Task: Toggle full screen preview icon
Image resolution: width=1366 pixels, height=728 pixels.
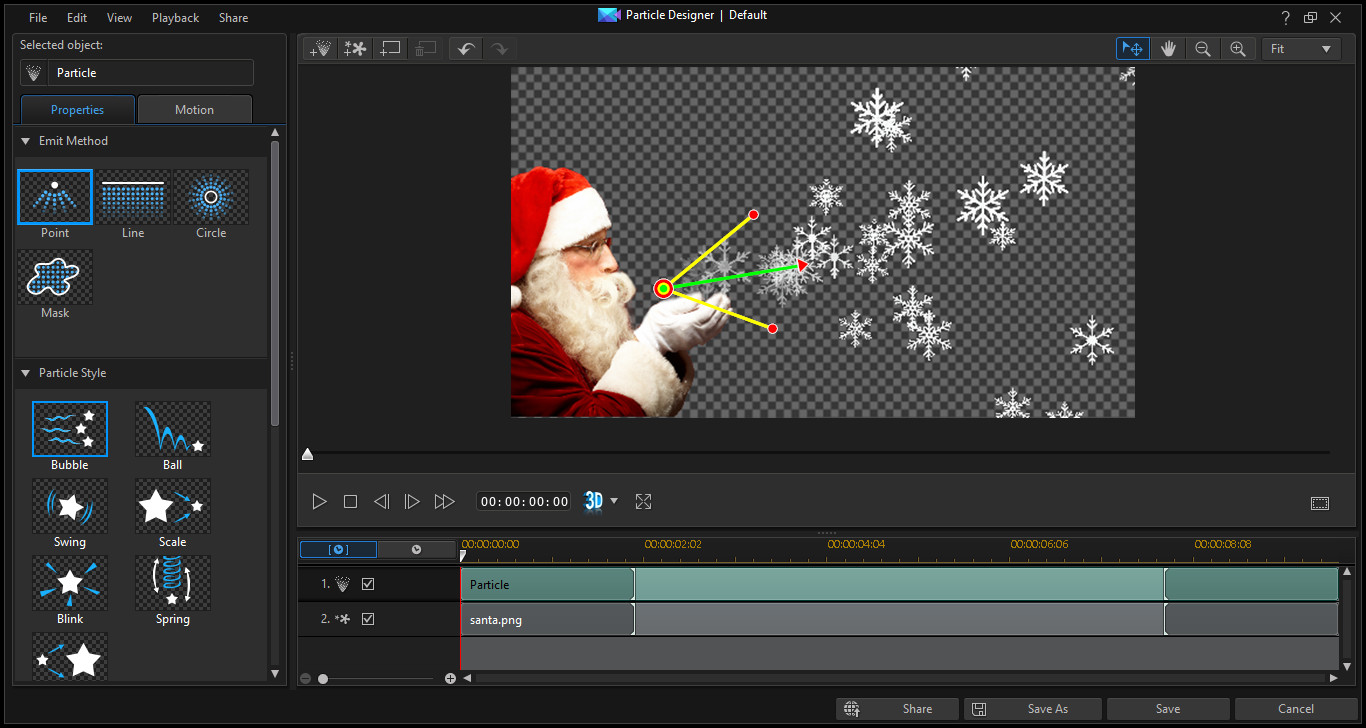Action: click(x=643, y=502)
